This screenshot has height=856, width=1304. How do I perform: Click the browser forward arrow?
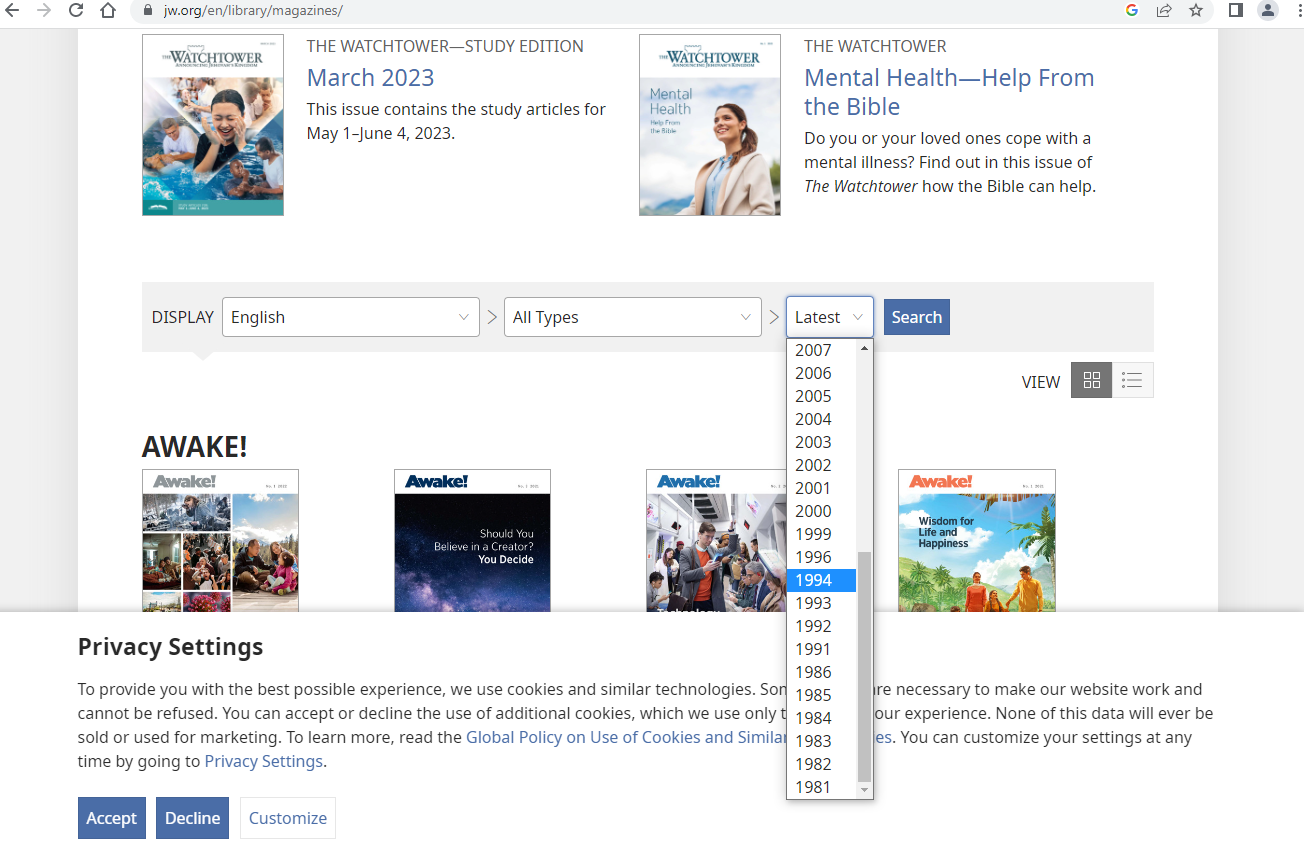click(43, 11)
